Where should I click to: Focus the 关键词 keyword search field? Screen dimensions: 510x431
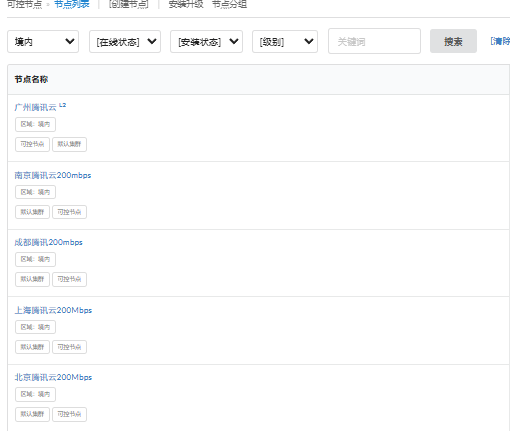coord(374,41)
